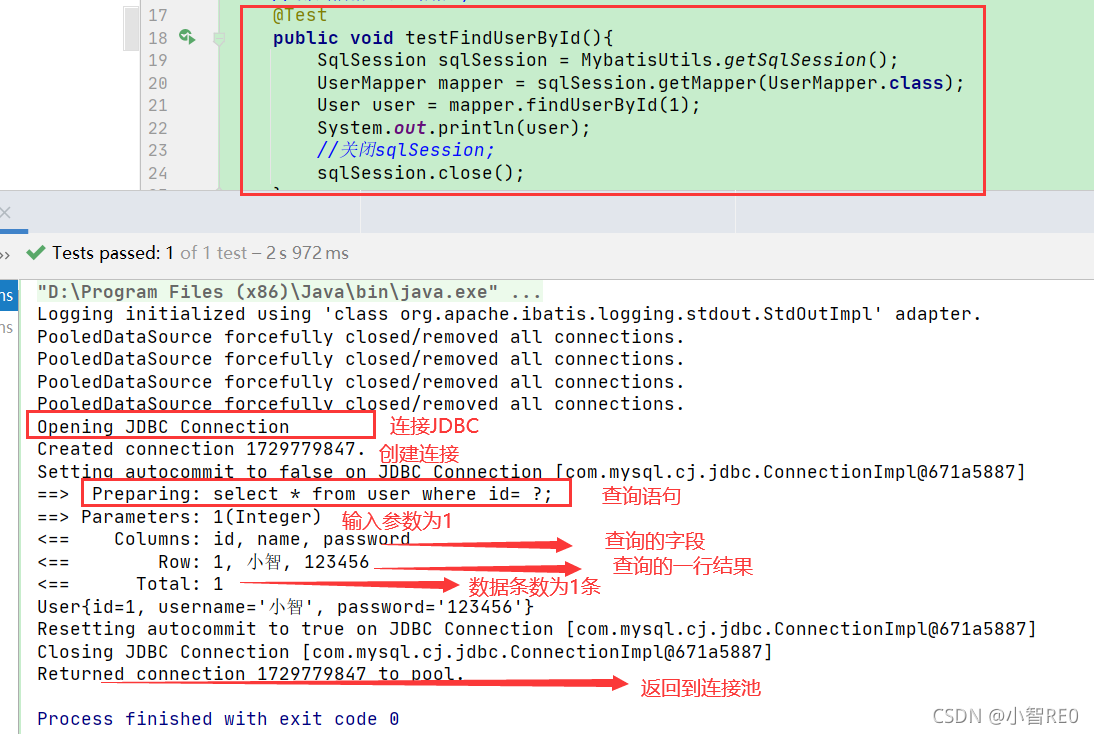Click the 'Resetting autocommit to true' console line
1094x734 pixels.
tap(537, 629)
